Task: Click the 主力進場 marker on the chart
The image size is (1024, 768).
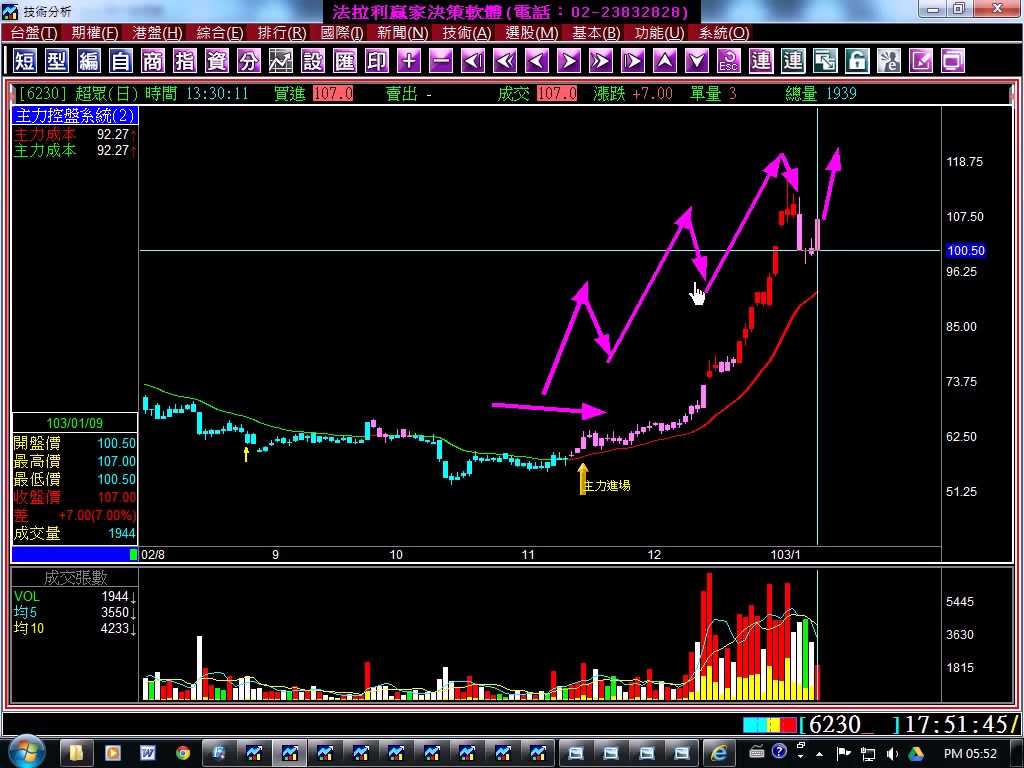Action: point(606,485)
